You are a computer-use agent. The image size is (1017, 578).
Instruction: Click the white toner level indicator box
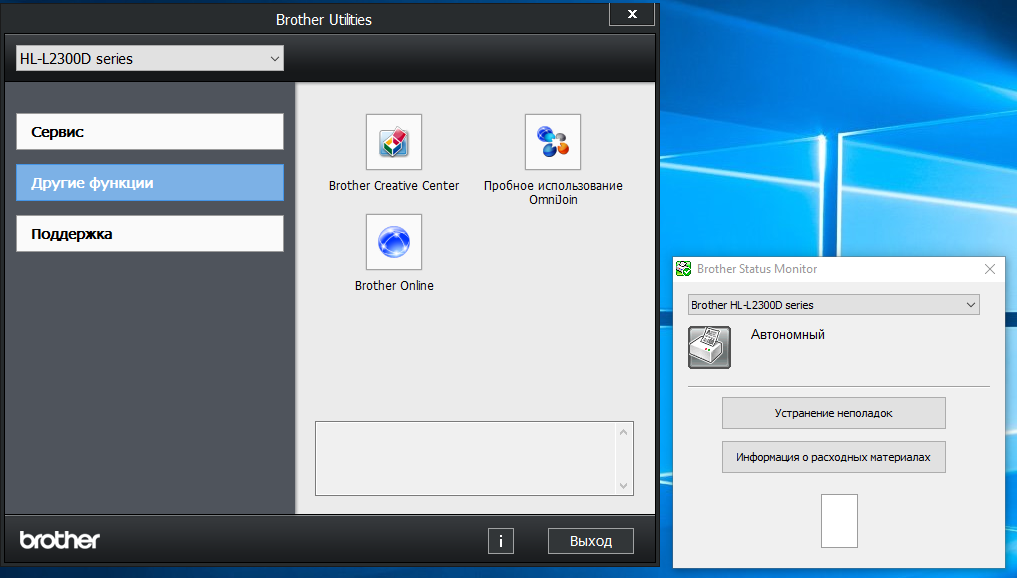839,521
